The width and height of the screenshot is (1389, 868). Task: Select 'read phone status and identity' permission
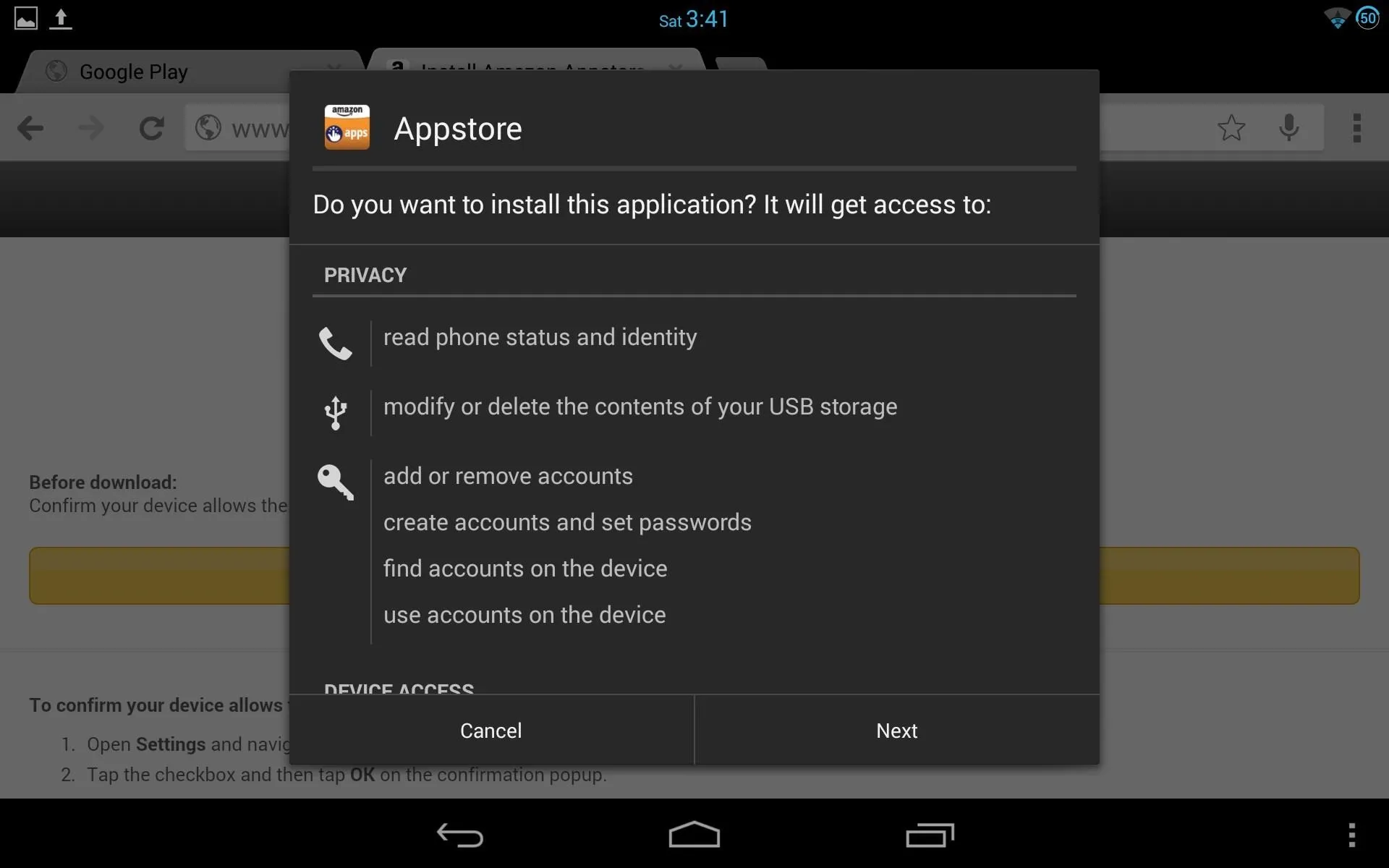(x=540, y=337)
